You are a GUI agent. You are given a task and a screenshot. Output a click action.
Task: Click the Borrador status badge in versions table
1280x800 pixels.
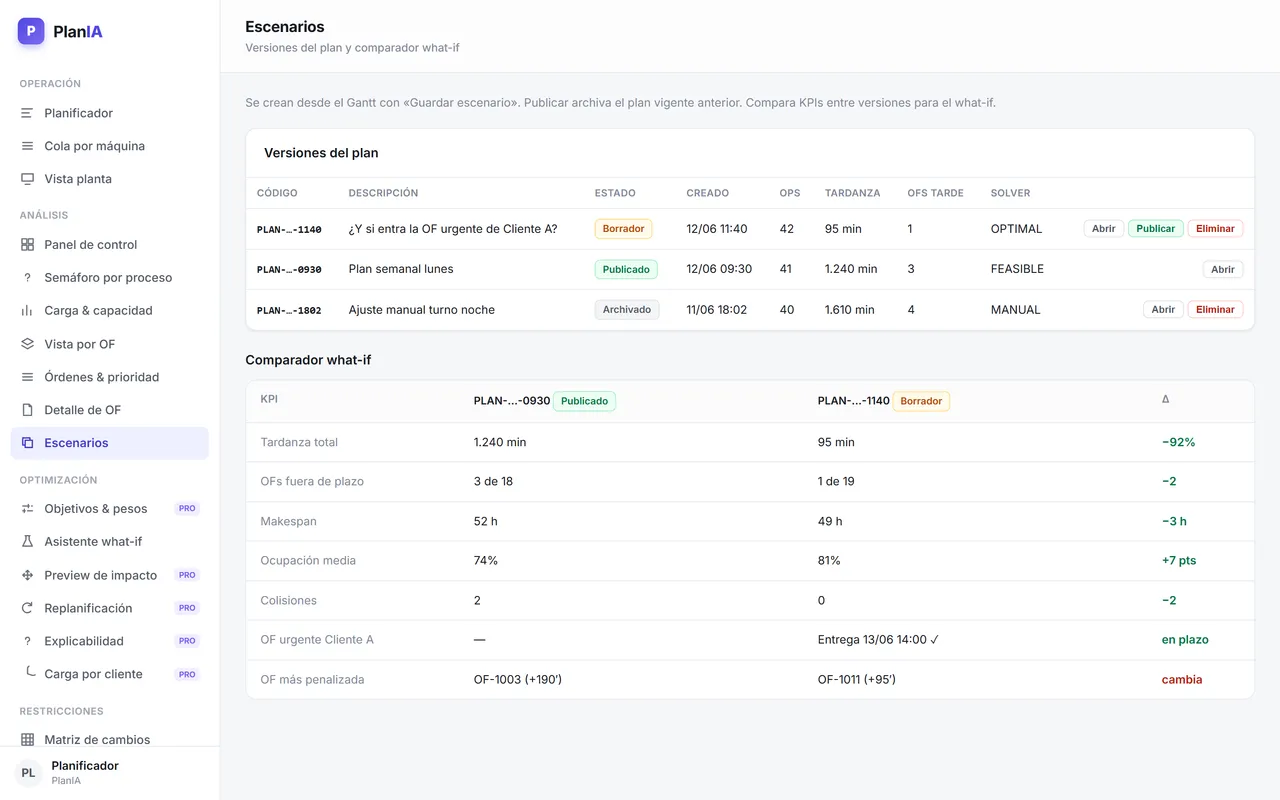tap(623, 229)
